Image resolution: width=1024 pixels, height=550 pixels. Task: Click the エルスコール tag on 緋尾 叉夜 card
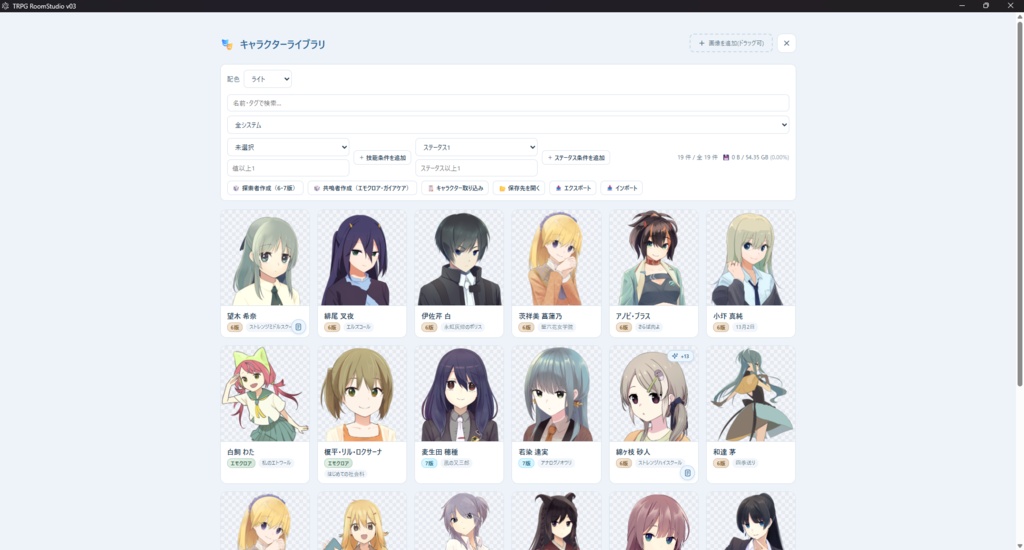(x=359, y=327)
